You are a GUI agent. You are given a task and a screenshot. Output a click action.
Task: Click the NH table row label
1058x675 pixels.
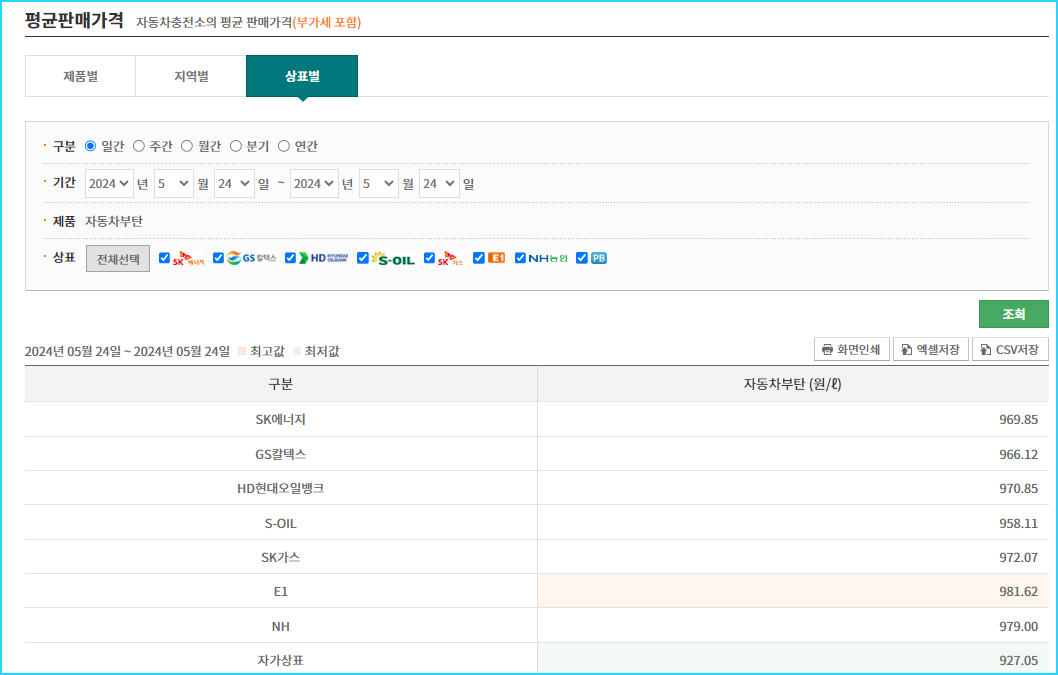pos(281,626)
